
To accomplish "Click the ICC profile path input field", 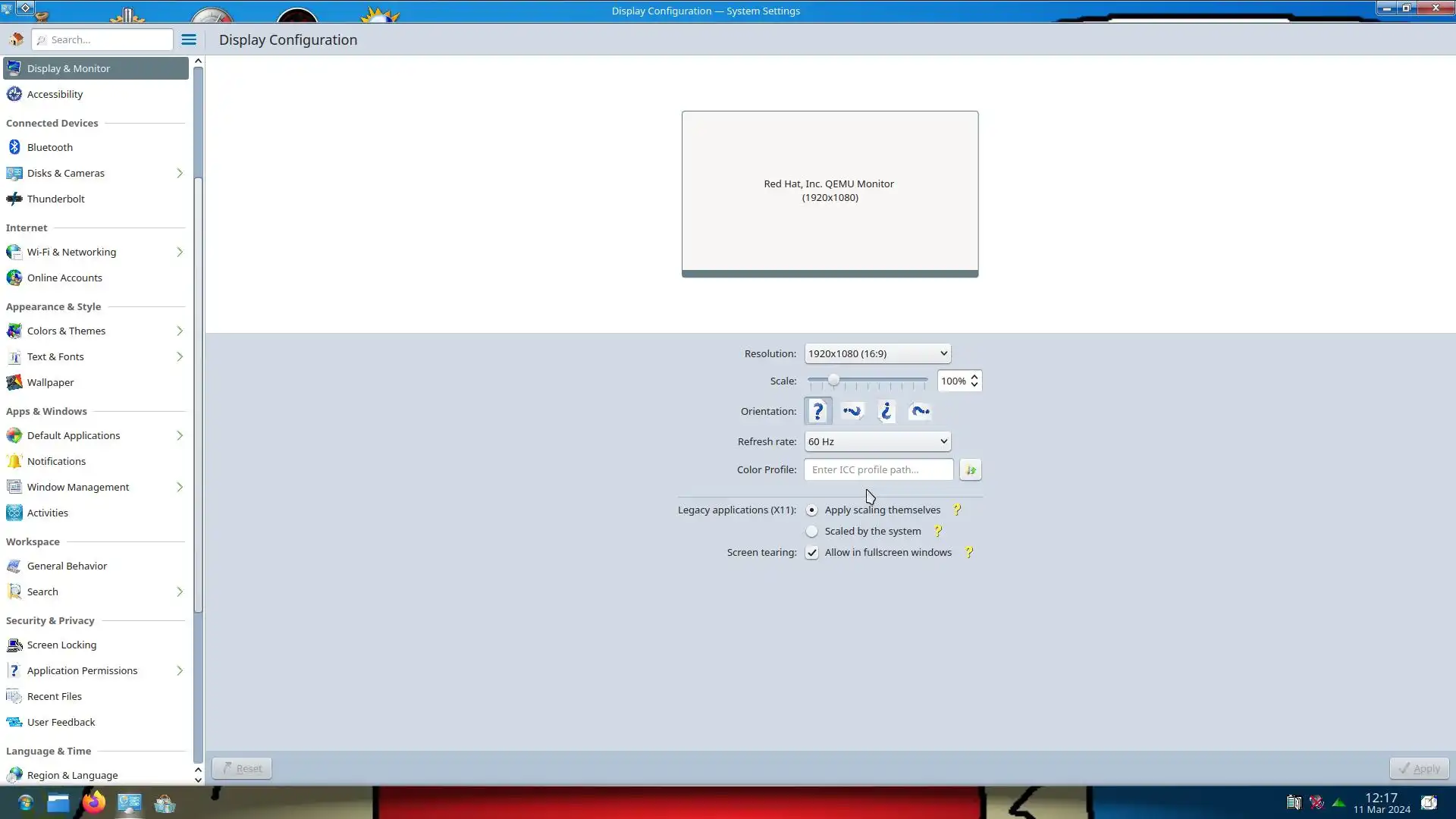I will [877, 469].
